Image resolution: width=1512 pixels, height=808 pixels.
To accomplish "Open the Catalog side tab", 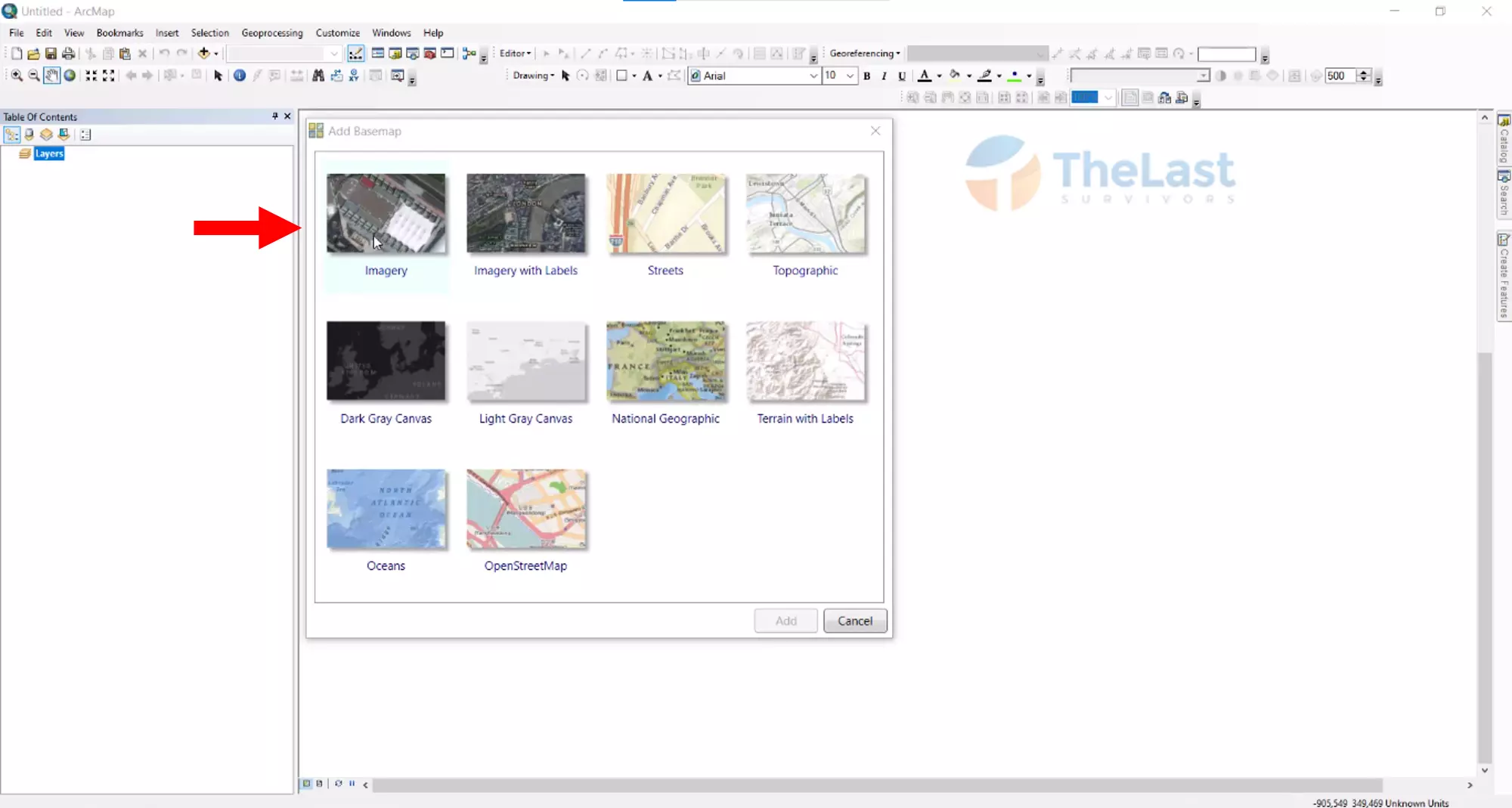I will coord(1504,139).
